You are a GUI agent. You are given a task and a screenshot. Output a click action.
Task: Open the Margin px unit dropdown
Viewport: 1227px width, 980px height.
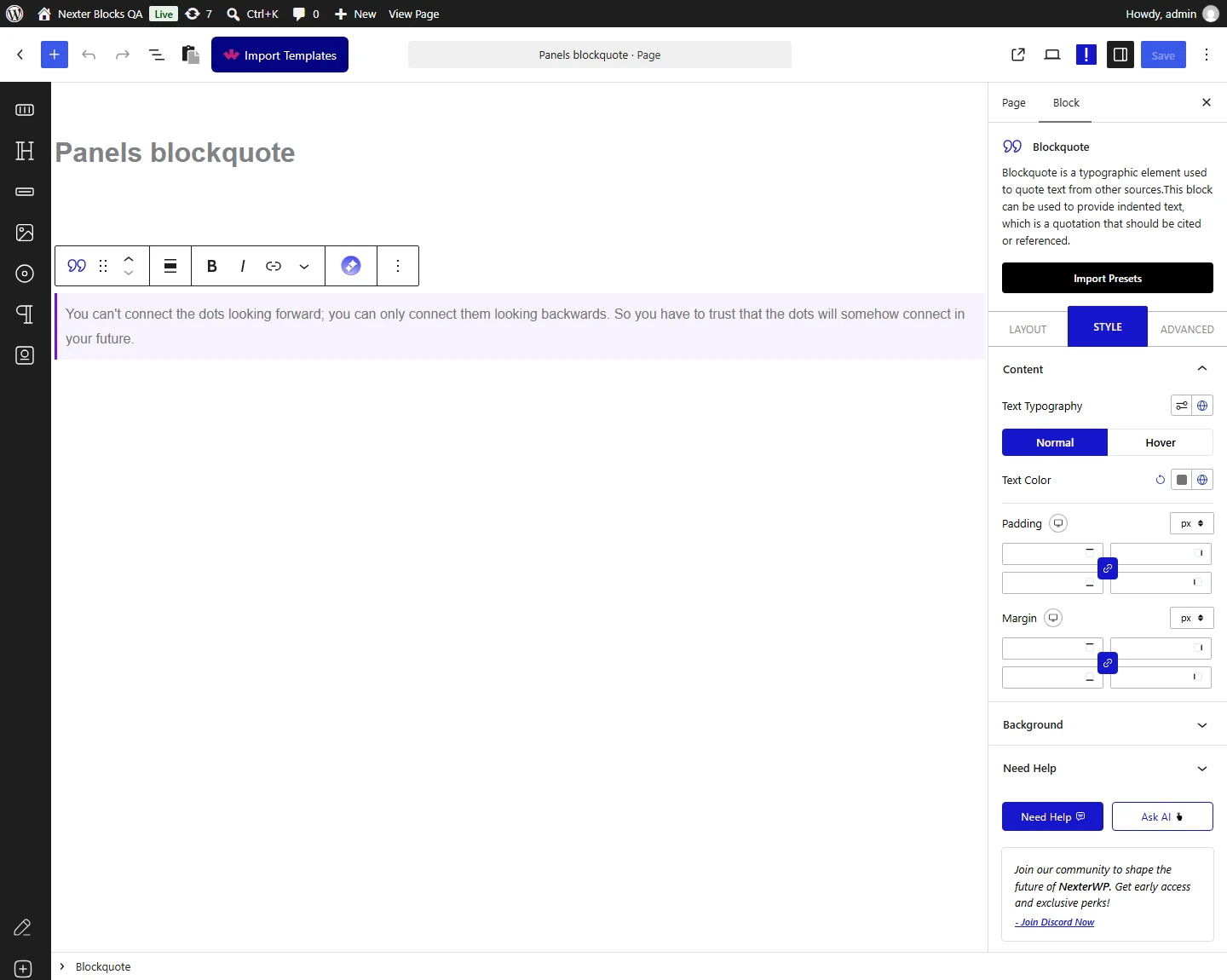click(x=1192, y=618)
